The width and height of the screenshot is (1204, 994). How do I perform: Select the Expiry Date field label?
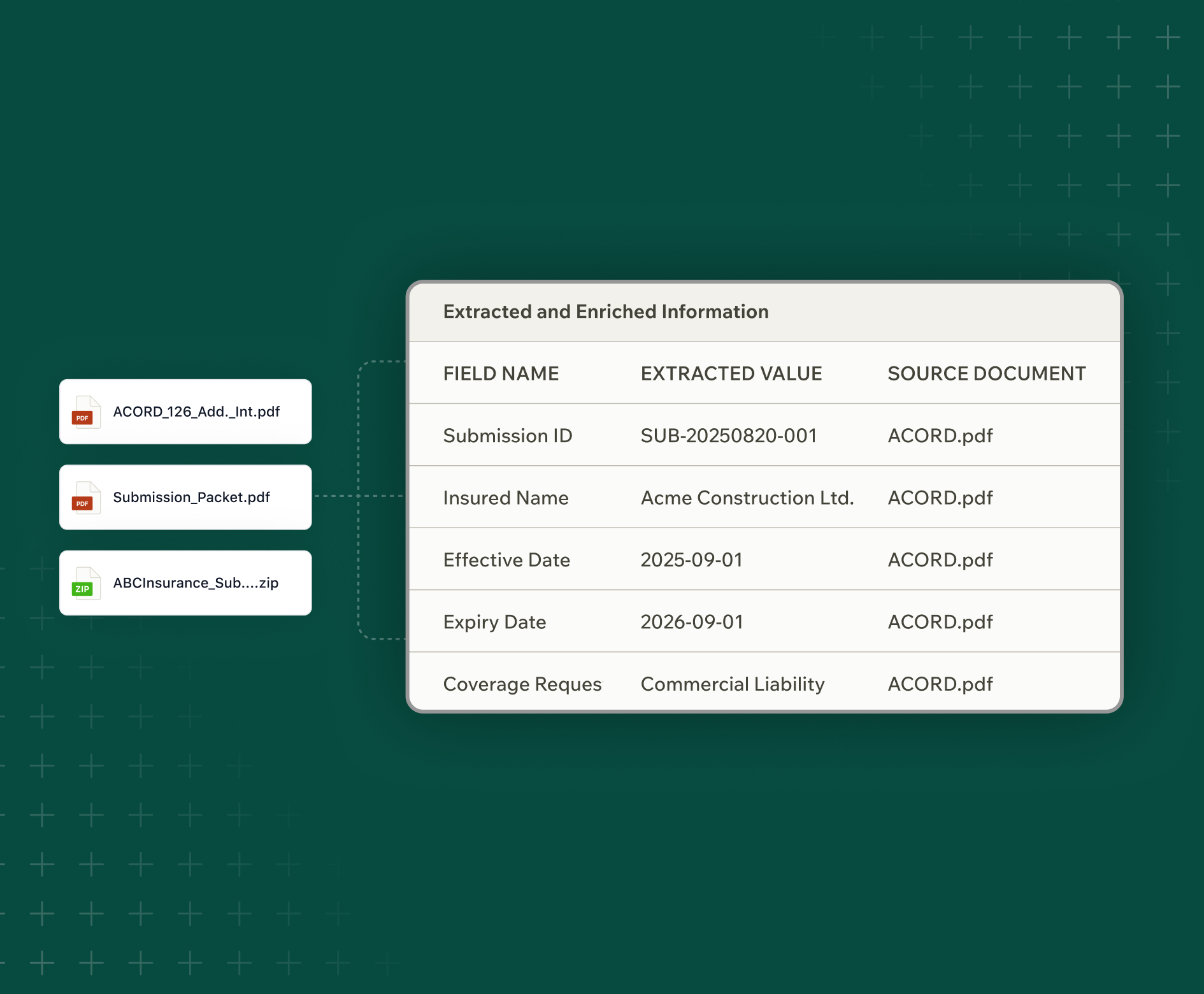(x=494, y=622)
